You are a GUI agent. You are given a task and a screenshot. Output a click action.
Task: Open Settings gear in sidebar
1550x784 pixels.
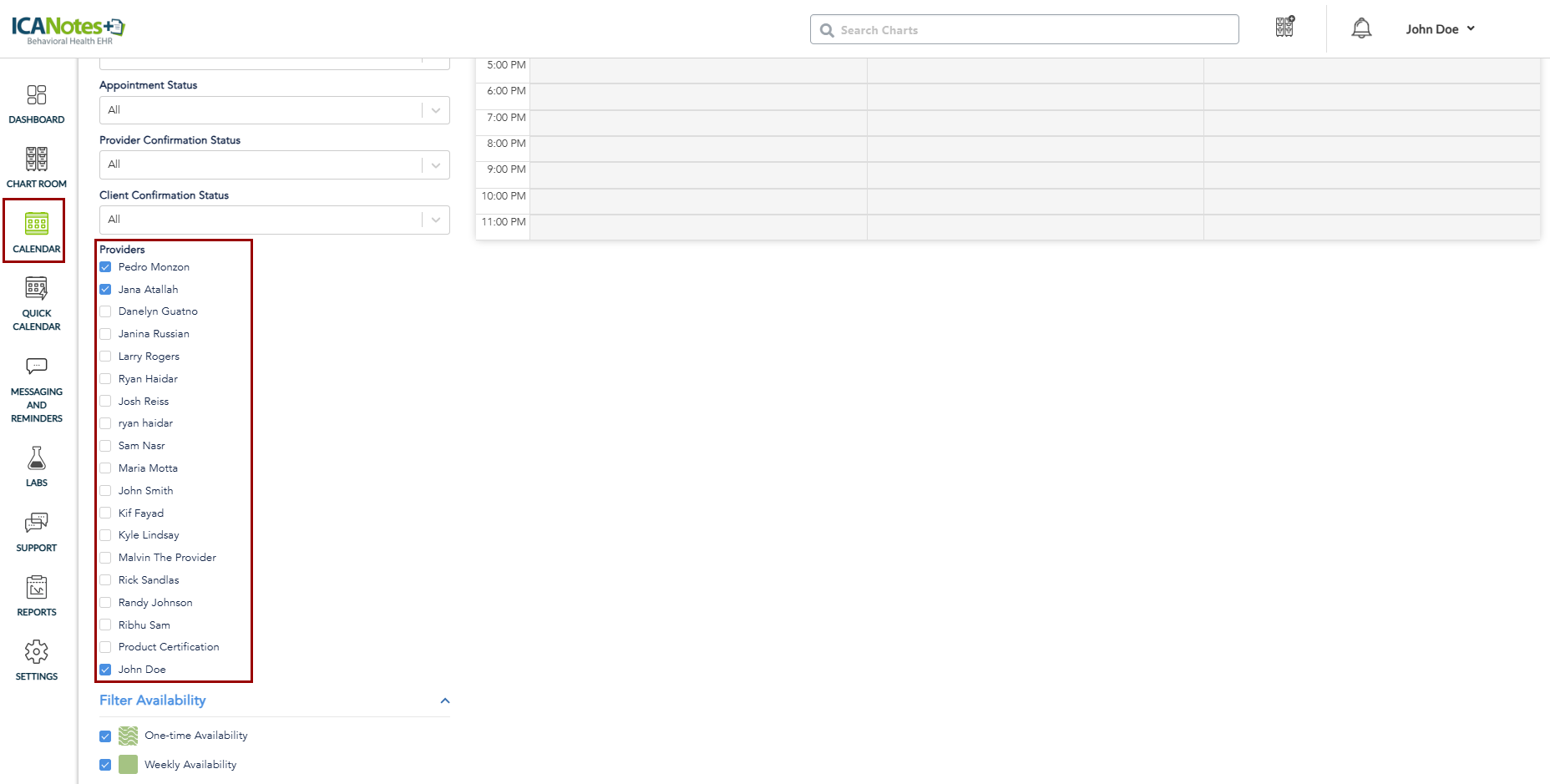[x=37, y=660]
